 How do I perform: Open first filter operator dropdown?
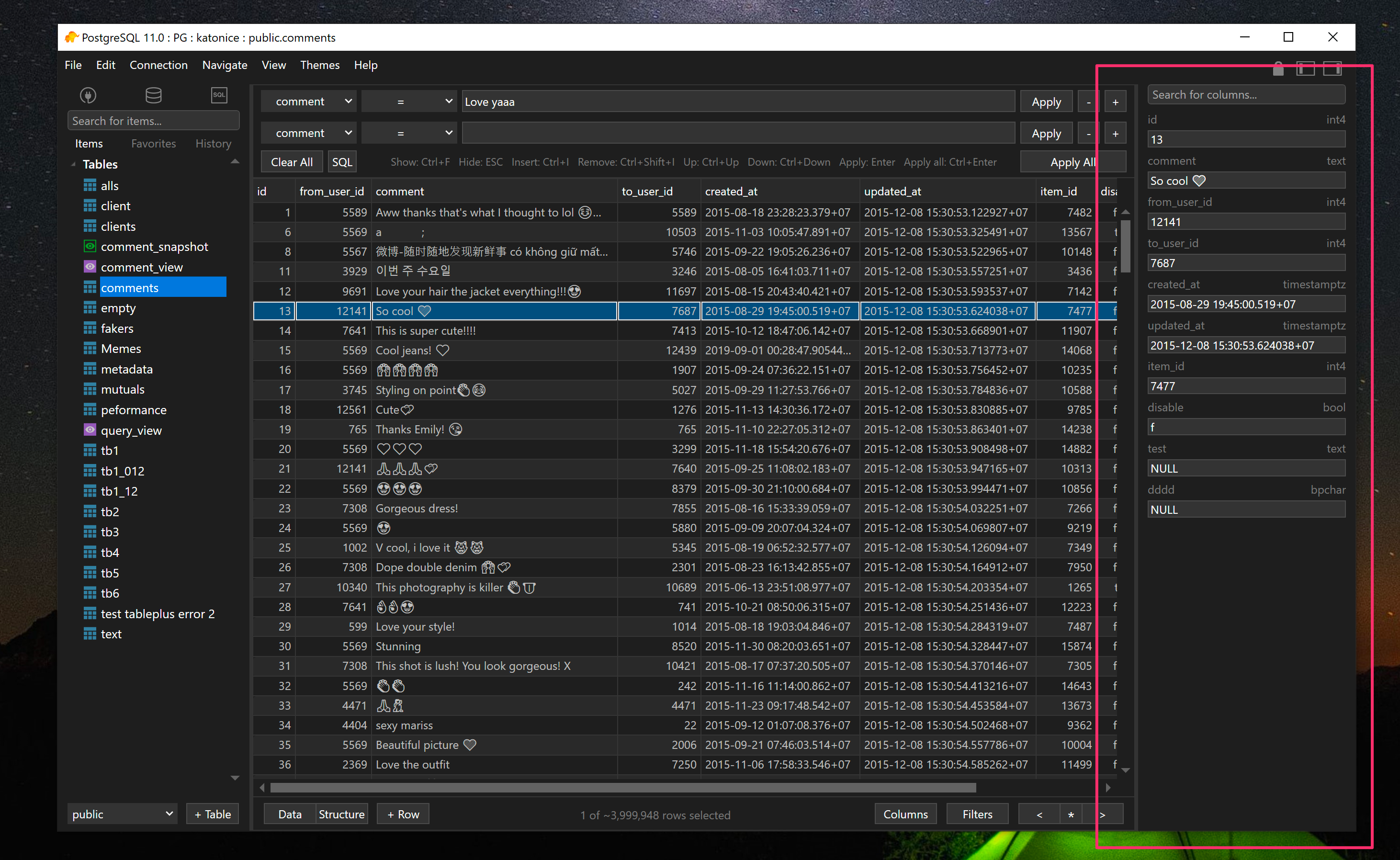(x=409, y=101)
